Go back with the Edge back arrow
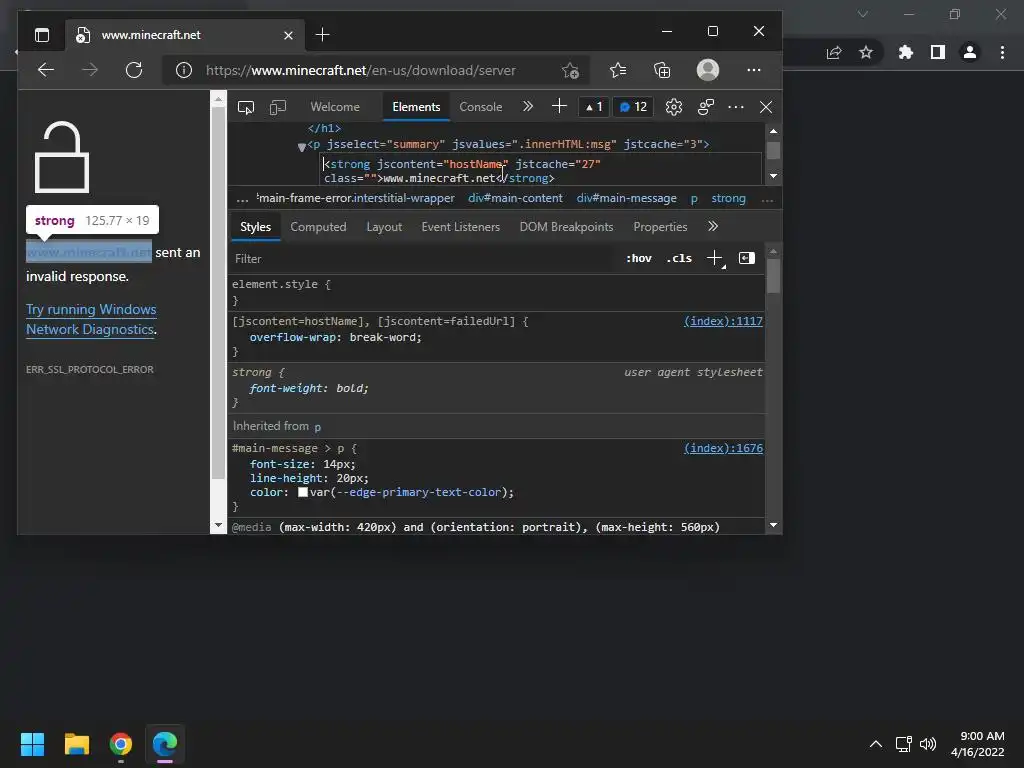 (46, 70)
